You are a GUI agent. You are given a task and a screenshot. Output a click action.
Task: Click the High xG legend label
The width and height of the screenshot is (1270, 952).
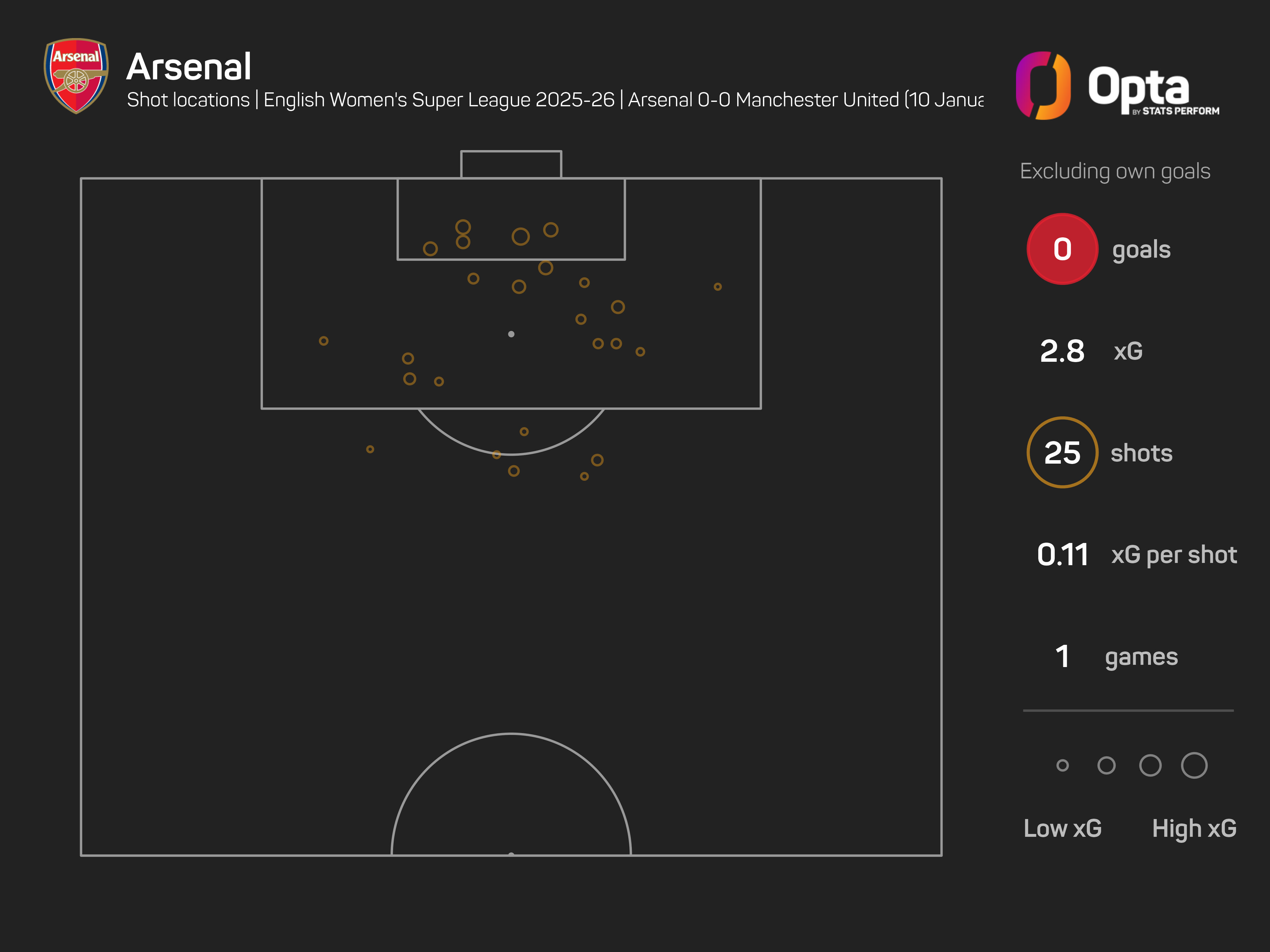(x=1194, y=828)
